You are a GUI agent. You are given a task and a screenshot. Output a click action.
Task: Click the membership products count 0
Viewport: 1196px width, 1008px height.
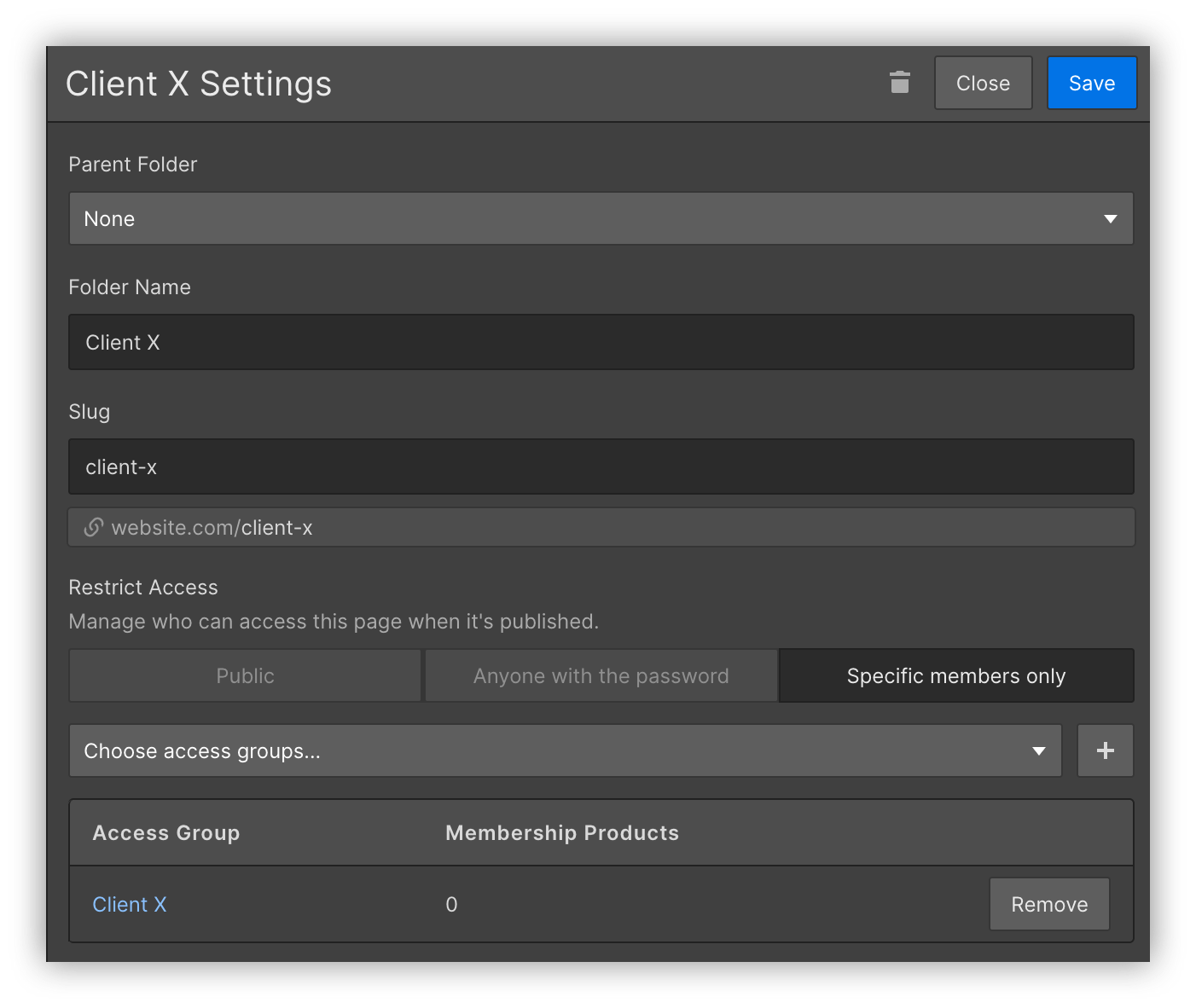point(451,905)
